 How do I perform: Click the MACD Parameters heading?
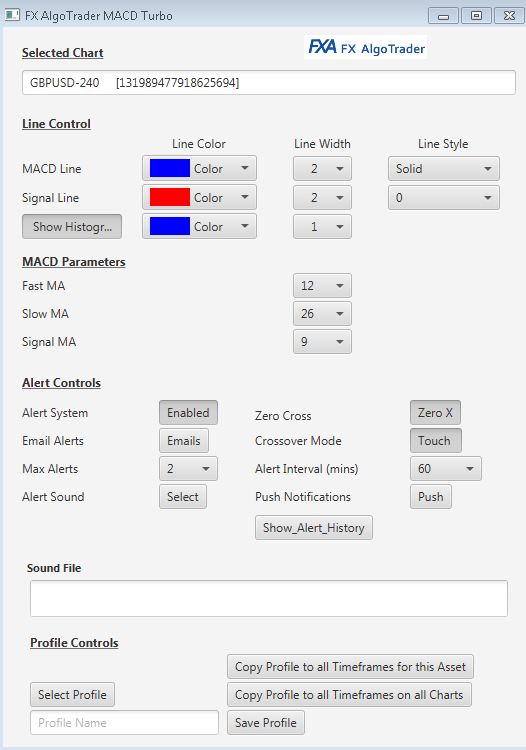point(74,262)
